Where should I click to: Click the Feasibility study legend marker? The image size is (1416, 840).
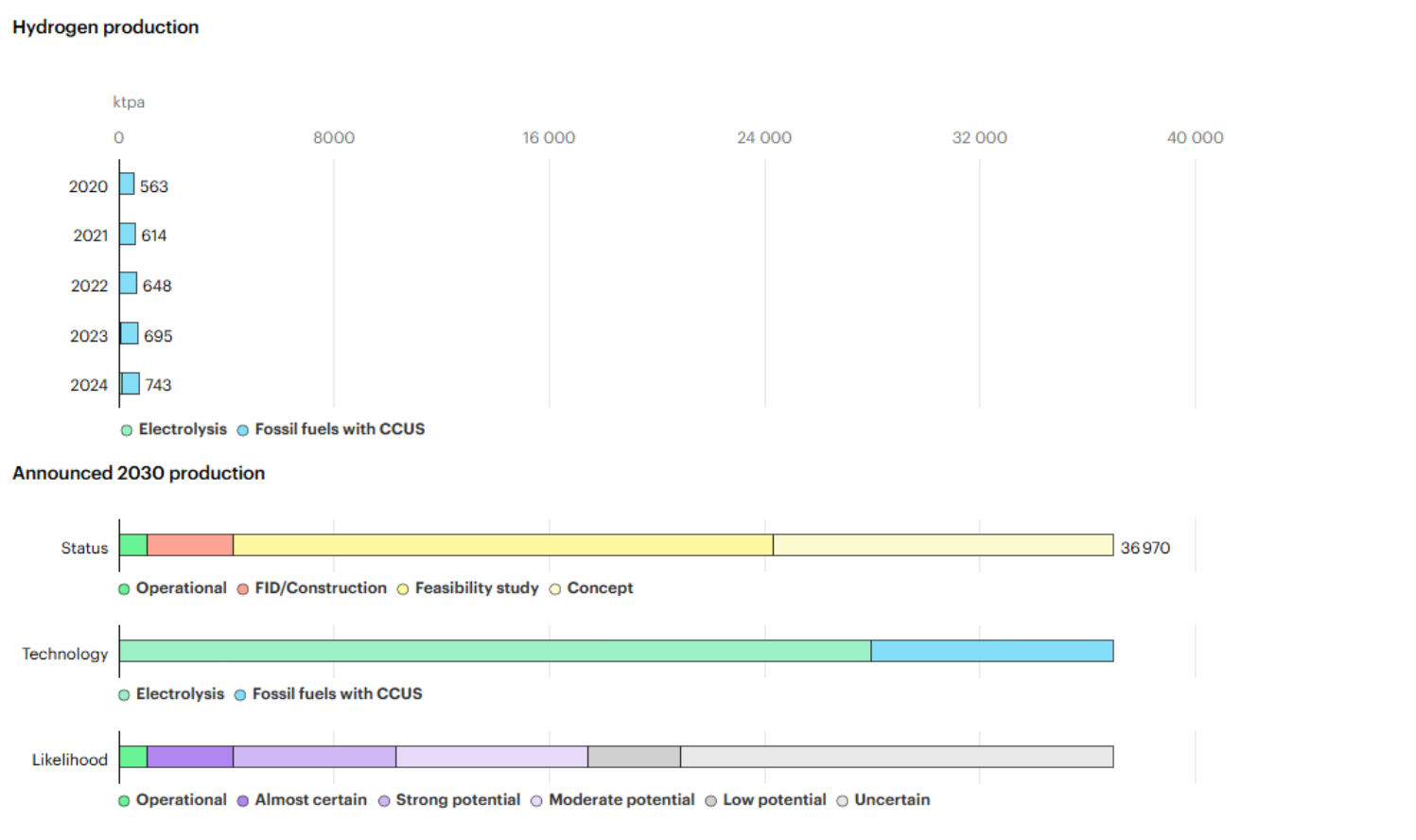pyautogui.click(x=403, y=589)
